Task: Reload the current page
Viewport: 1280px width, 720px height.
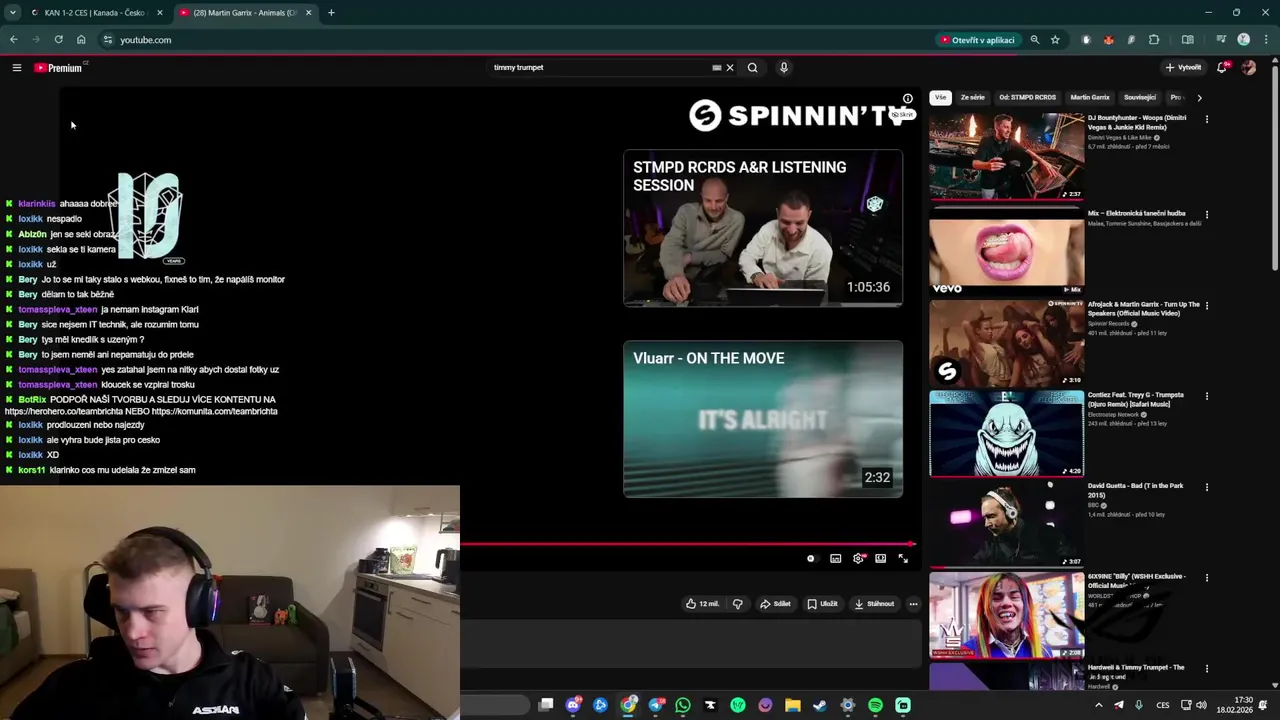Action: pos(58,40)
